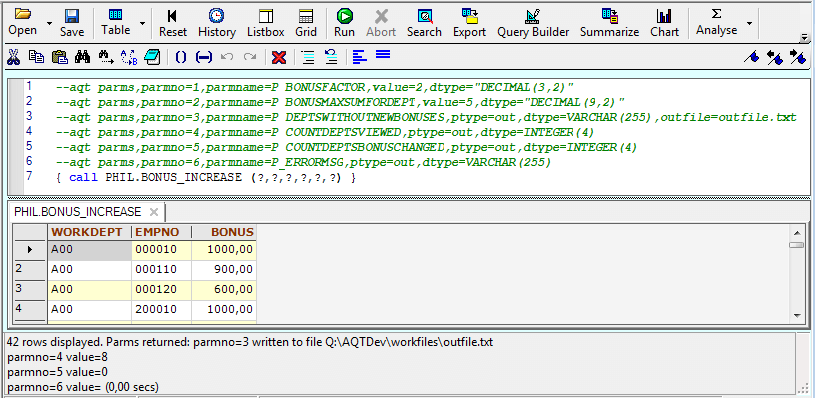Select row header 4

coord(30,310)
